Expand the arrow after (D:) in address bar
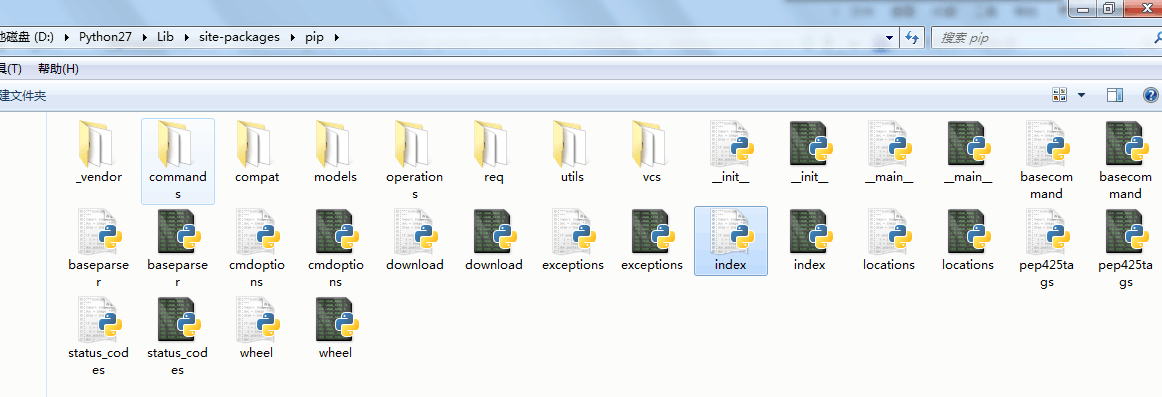Image resolution: width=1162 pixels, height=397 pixels. pos(67,37)
